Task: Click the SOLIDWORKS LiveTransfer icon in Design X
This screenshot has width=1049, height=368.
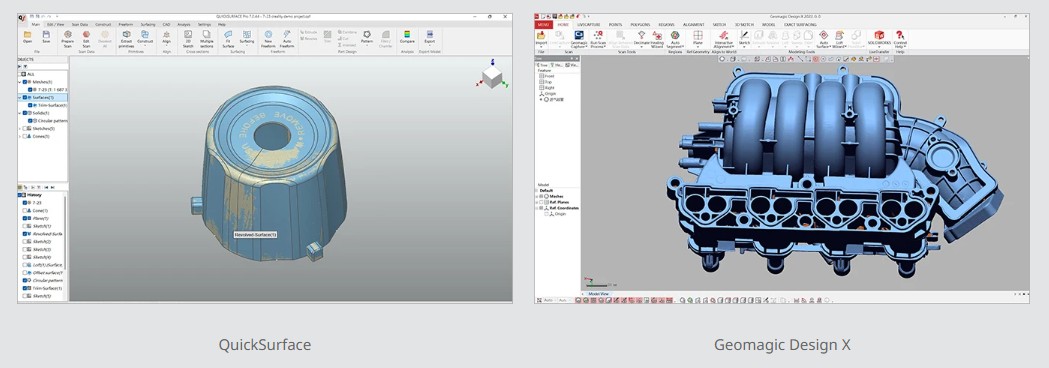Action: 878,38
